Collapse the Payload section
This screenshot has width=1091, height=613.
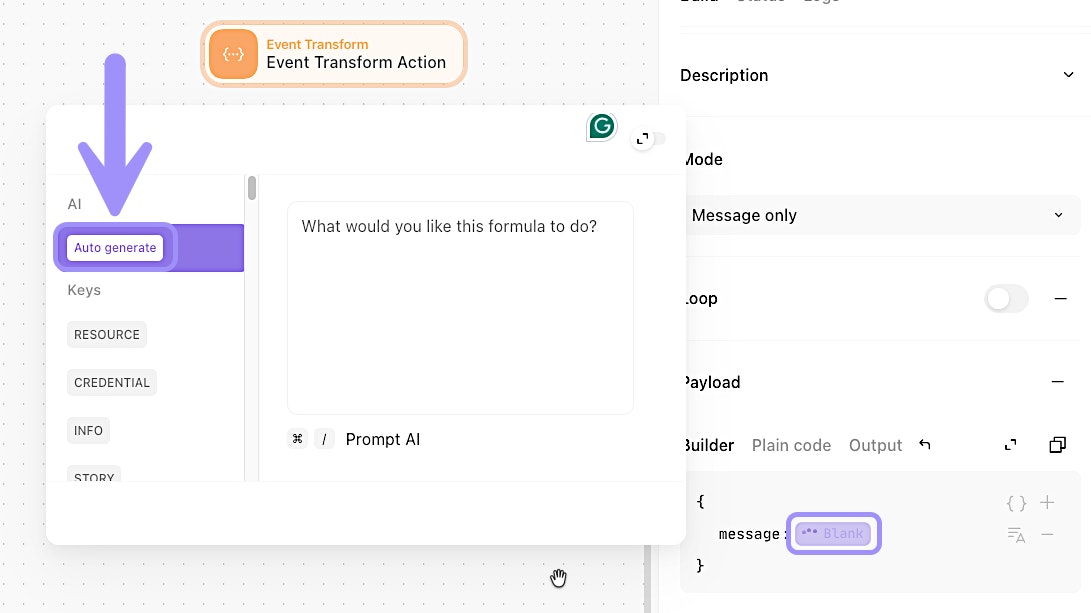click(x=1057, y=382)
